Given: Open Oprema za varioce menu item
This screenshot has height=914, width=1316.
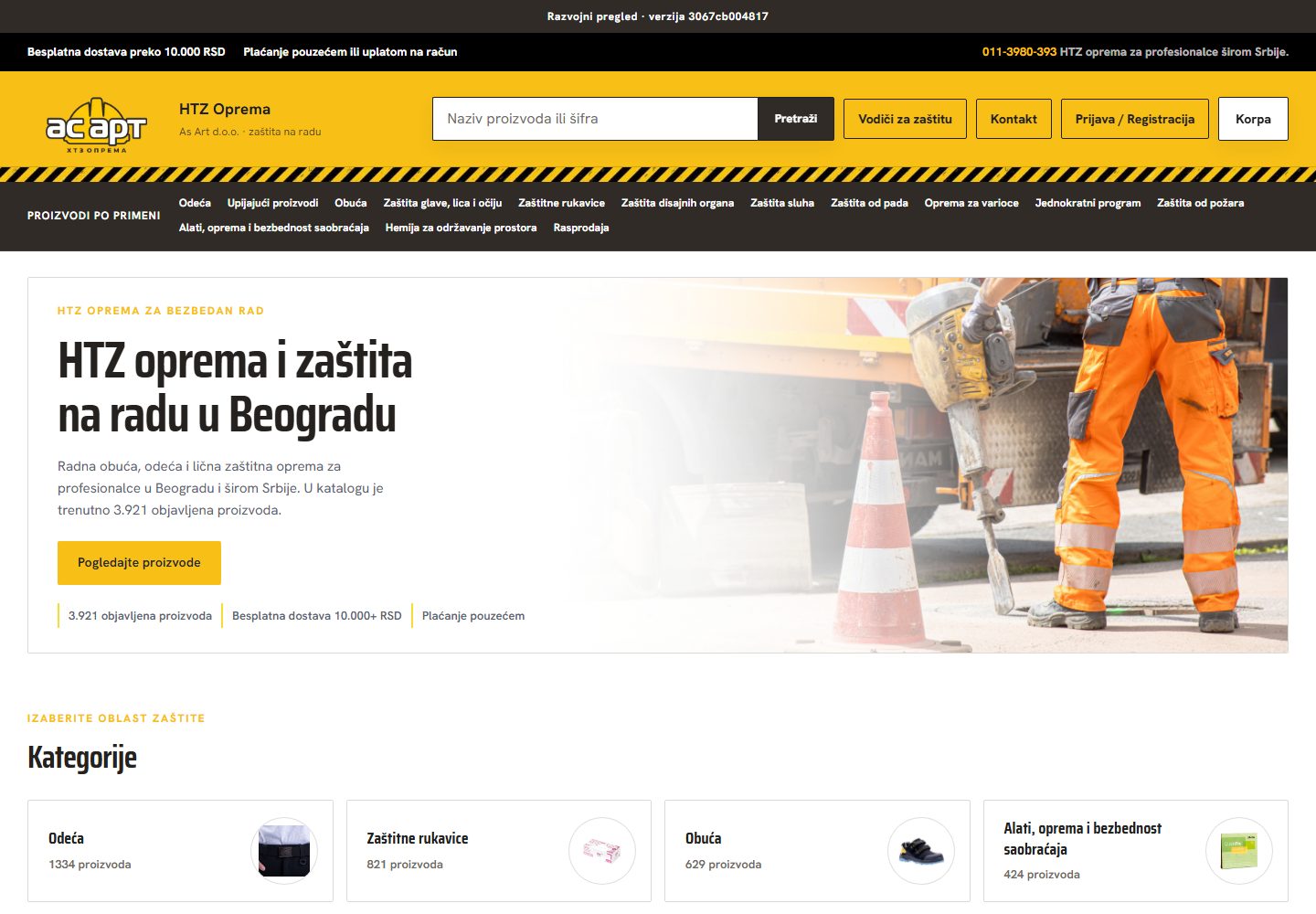Looking at the screenshot, I should tap(971, 203).
